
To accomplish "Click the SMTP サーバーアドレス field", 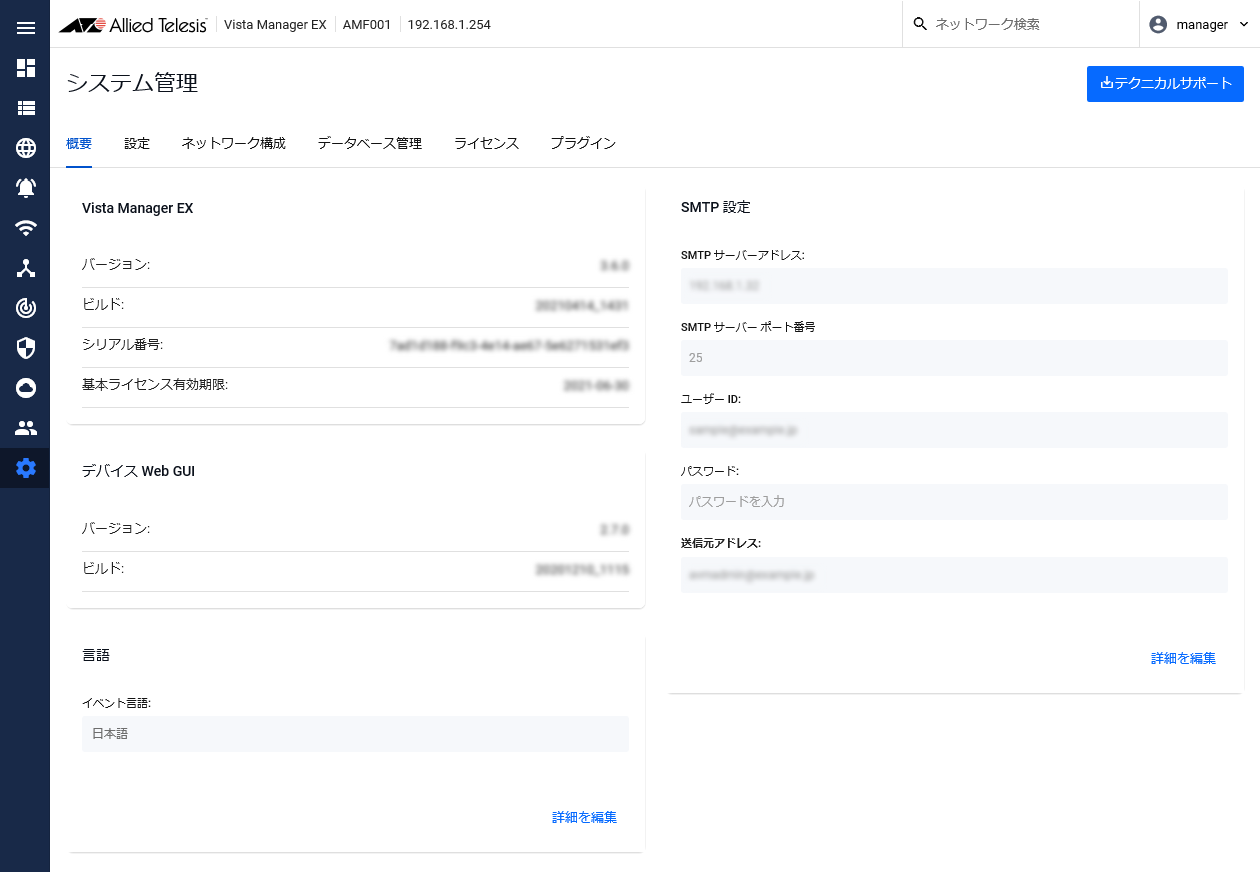I will coord(954,286).
